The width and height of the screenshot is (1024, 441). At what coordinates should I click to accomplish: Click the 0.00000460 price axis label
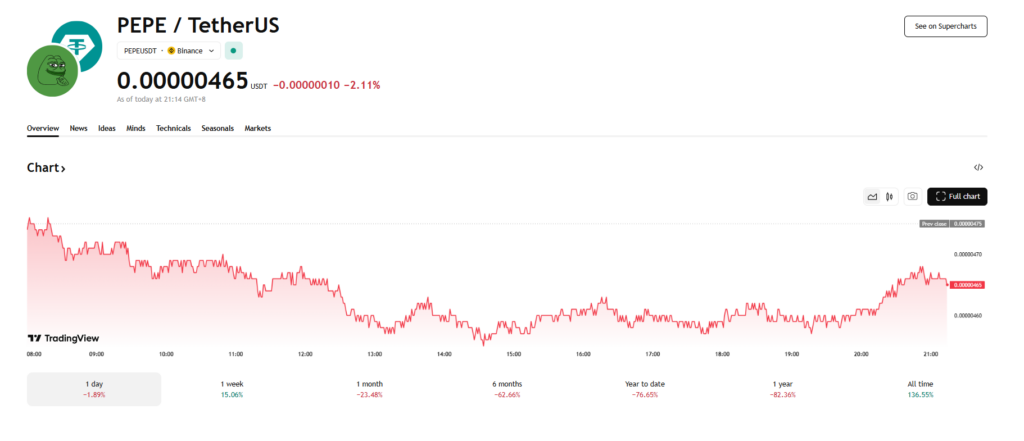[x=967, y=316]
